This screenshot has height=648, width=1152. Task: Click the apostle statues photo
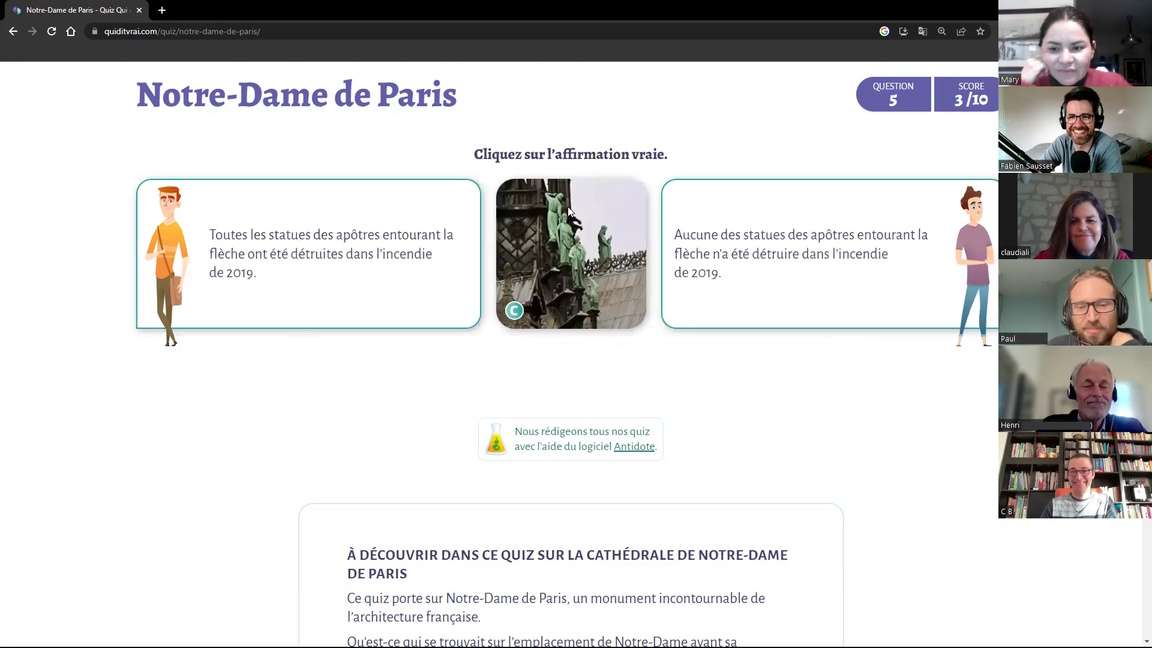571,253
